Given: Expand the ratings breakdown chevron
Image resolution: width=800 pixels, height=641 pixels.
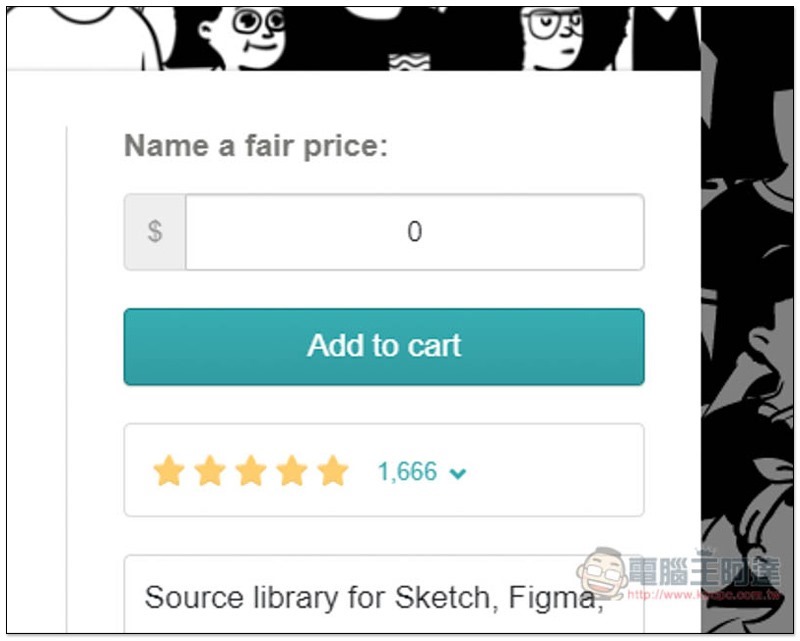Looking at the screenshot, I should (x=458, y=473).
